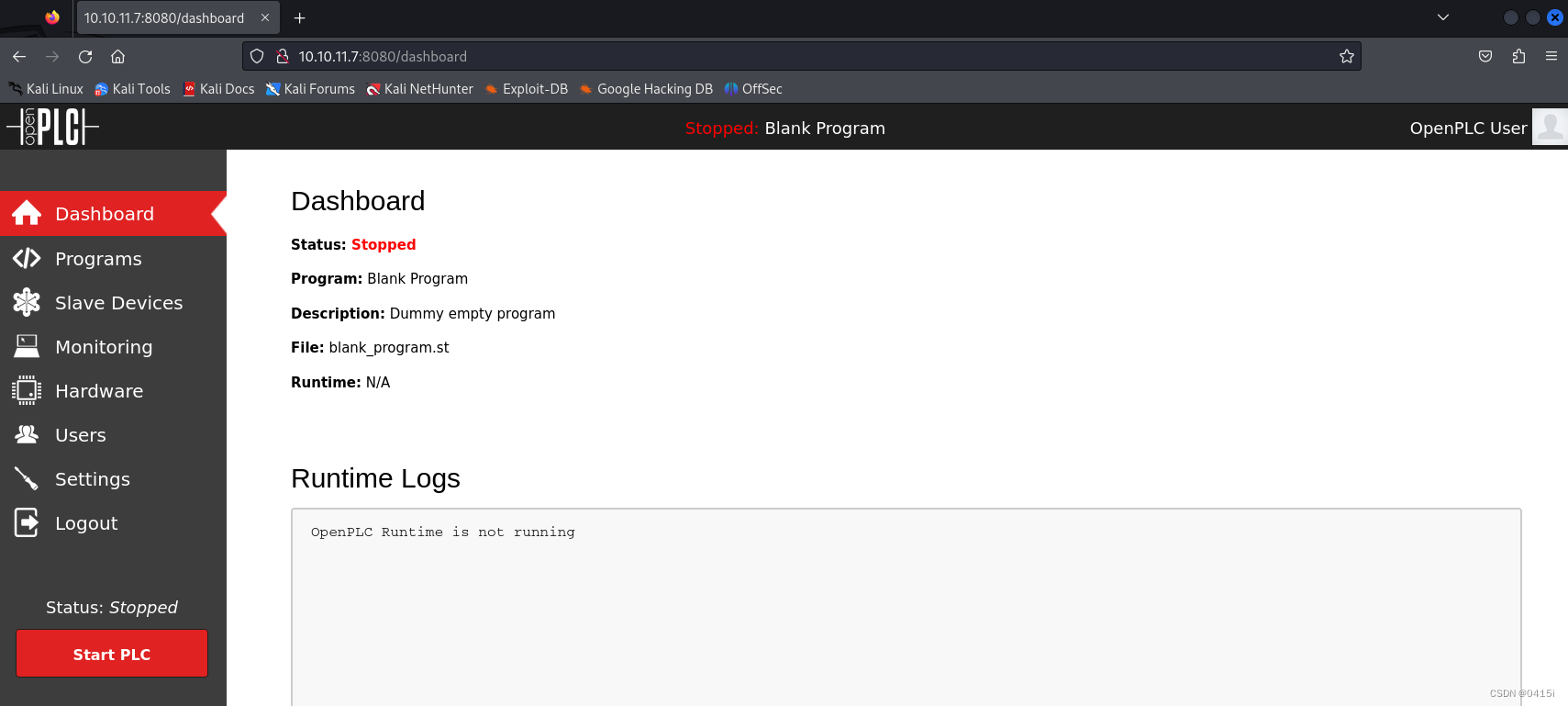
Task: Open Kali Forums bookmark
Action: (310, 89)
